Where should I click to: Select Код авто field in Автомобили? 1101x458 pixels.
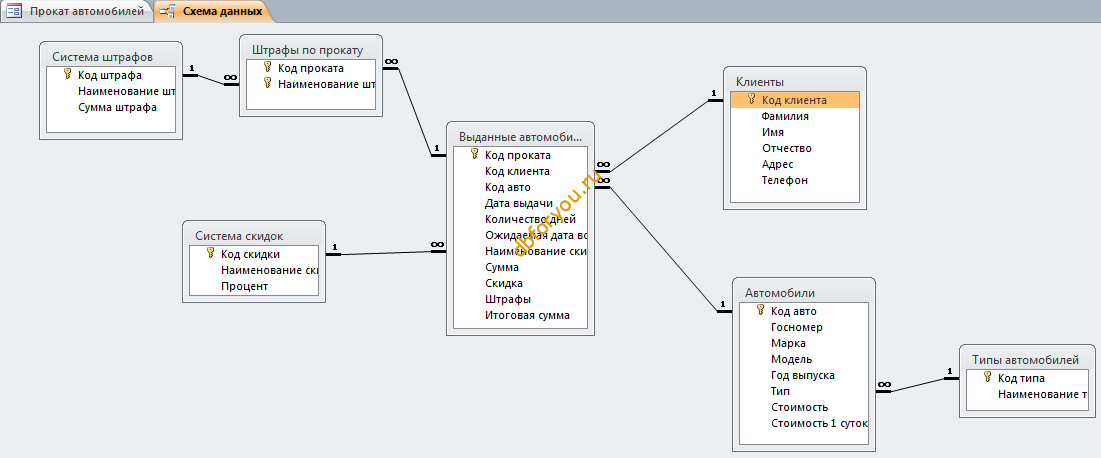804,311
